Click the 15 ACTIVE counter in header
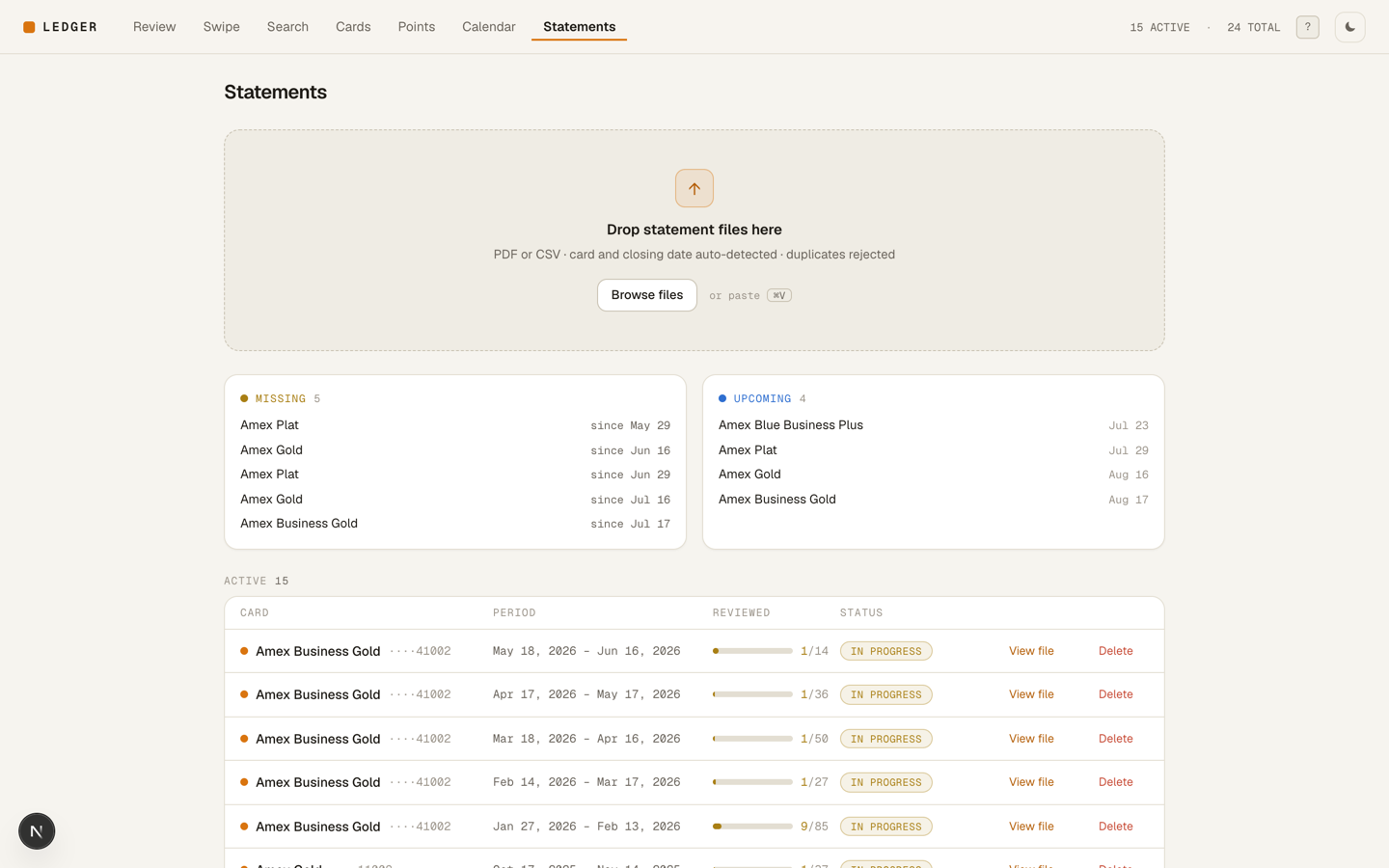1389x868 pixels. tap(1159, 28)
